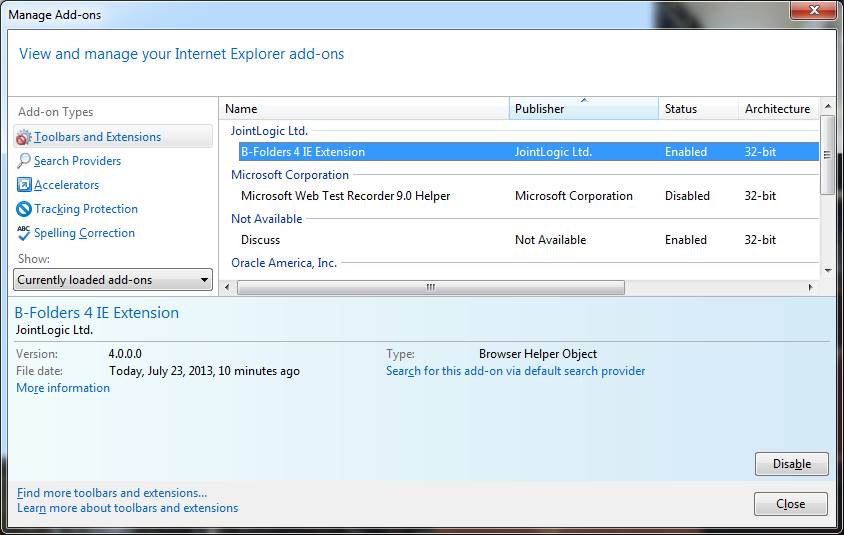Image resolution: width=844 pixels, height=535 pixels.
Task: Sort by the Status column header
Action: pyautogui.click(x=698, y=109)
